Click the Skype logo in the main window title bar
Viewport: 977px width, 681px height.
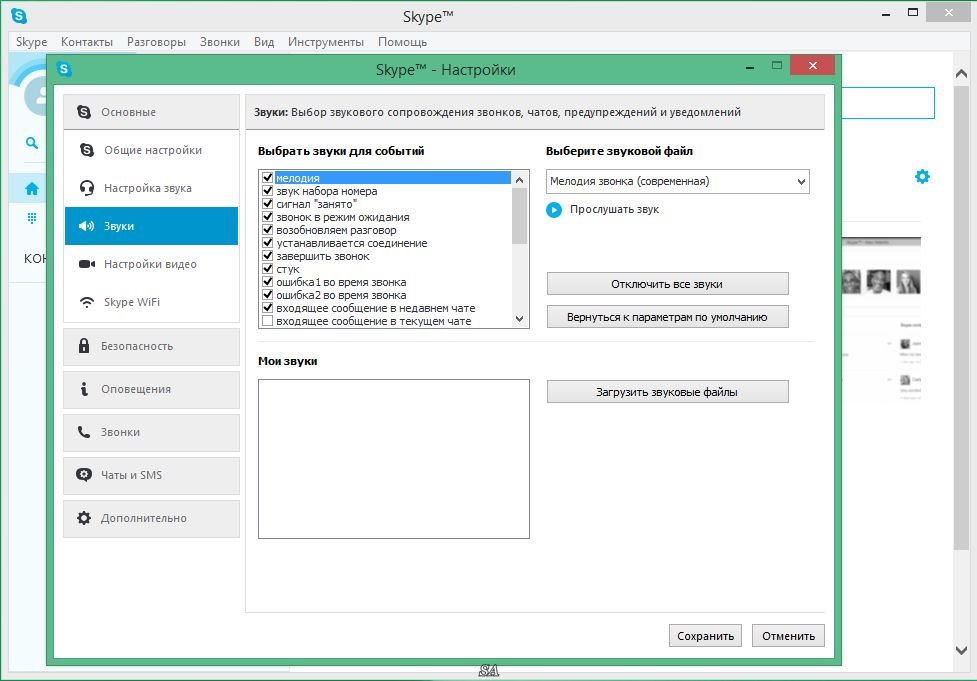tap(19, 16)
